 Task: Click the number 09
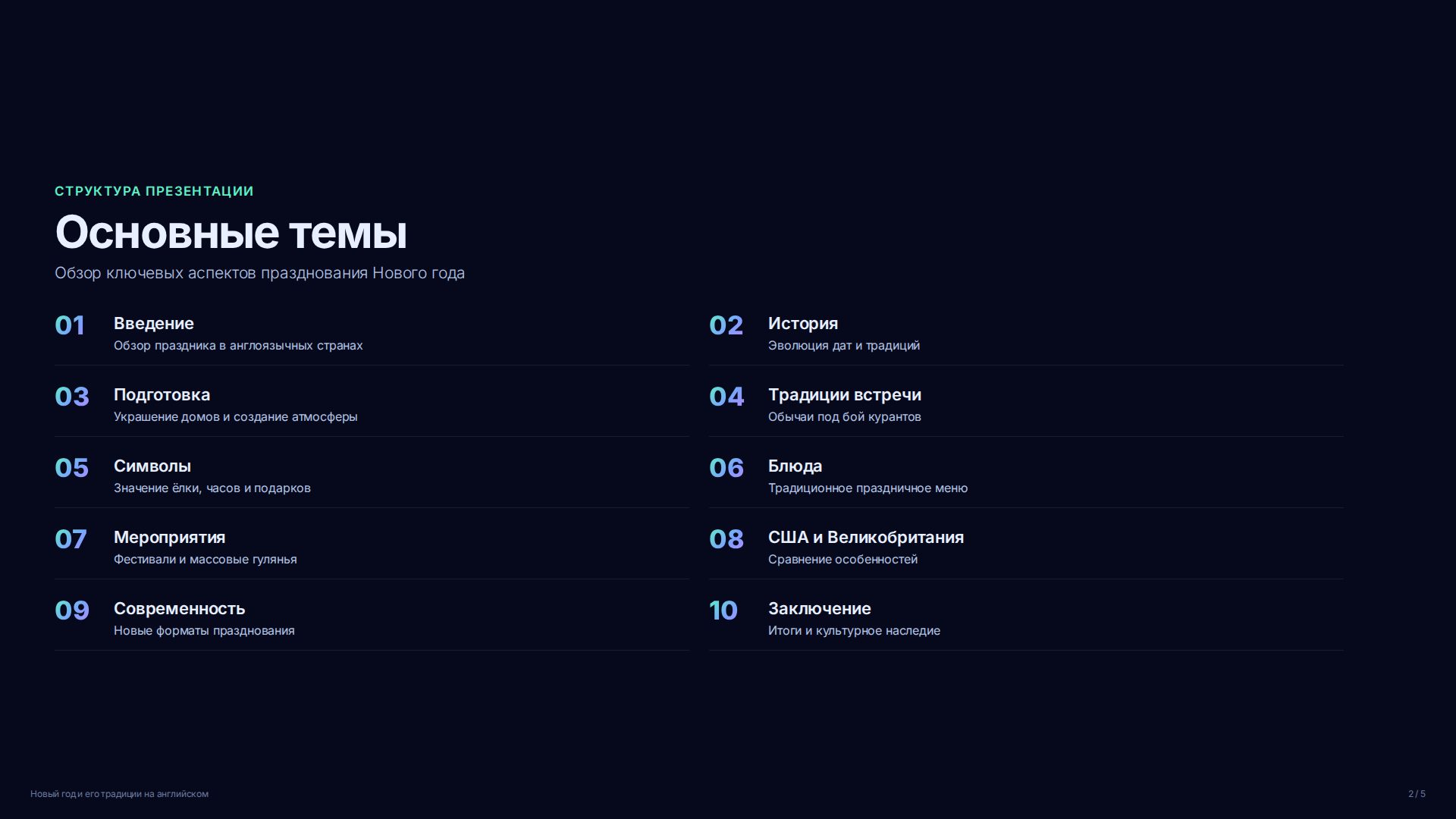coord(72,610)
